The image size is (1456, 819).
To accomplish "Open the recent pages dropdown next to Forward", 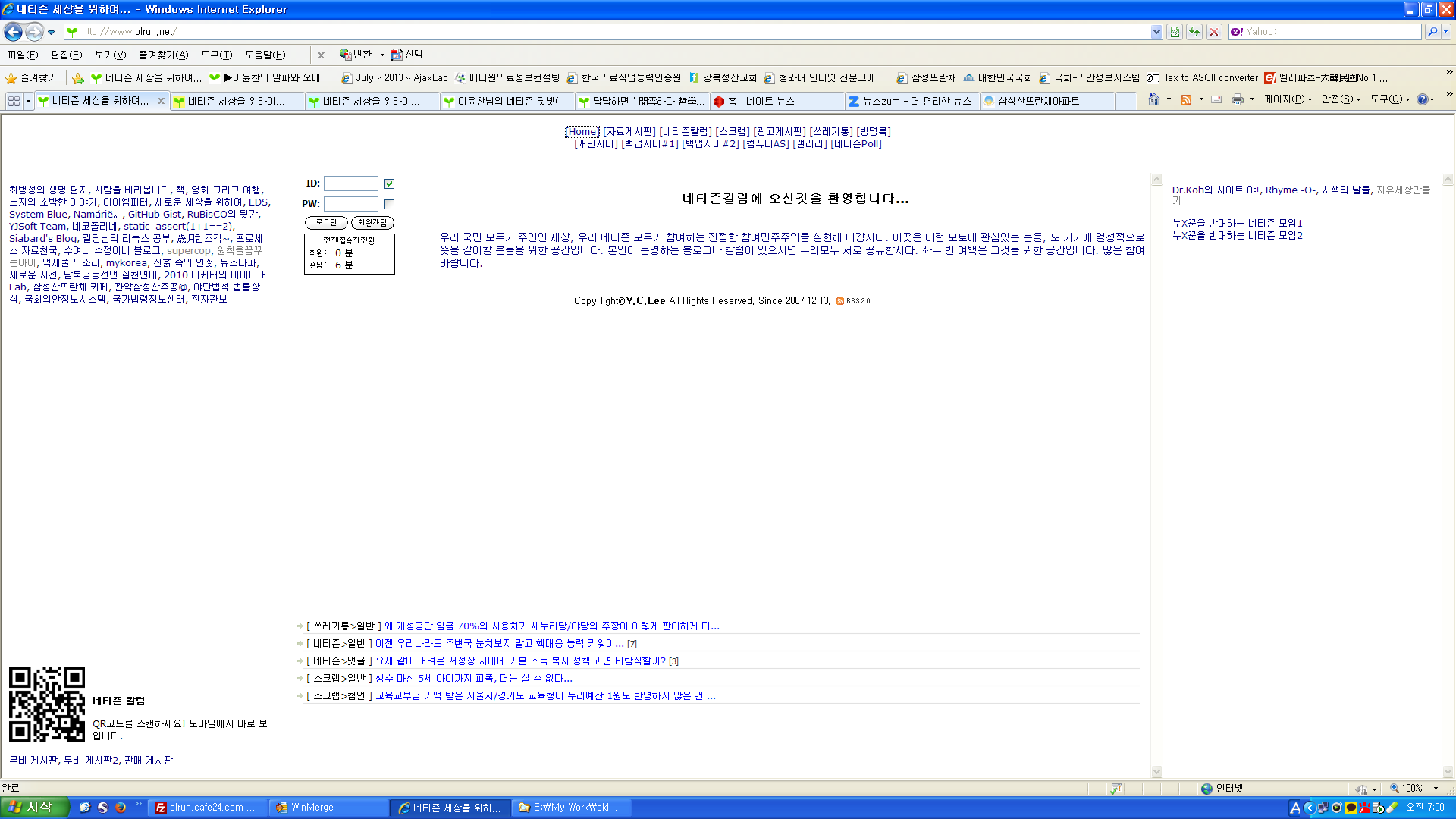I will coord(51,32).
